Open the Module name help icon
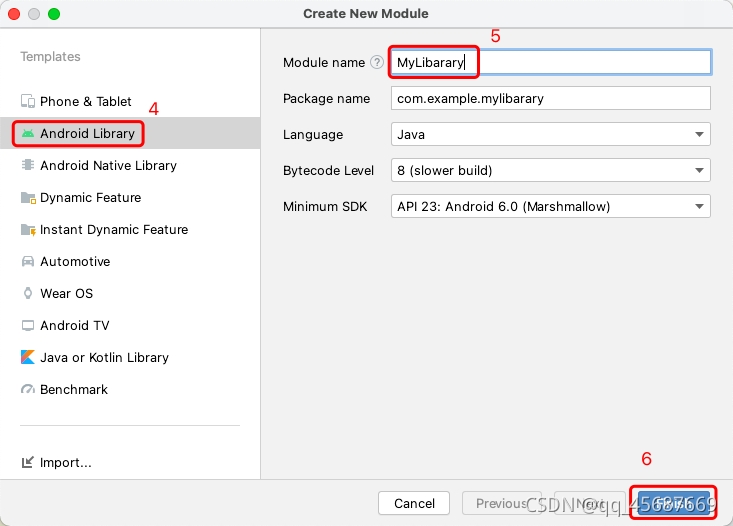Image resolution: width=733 pixels, height=526 pixels. coord(377,62)
